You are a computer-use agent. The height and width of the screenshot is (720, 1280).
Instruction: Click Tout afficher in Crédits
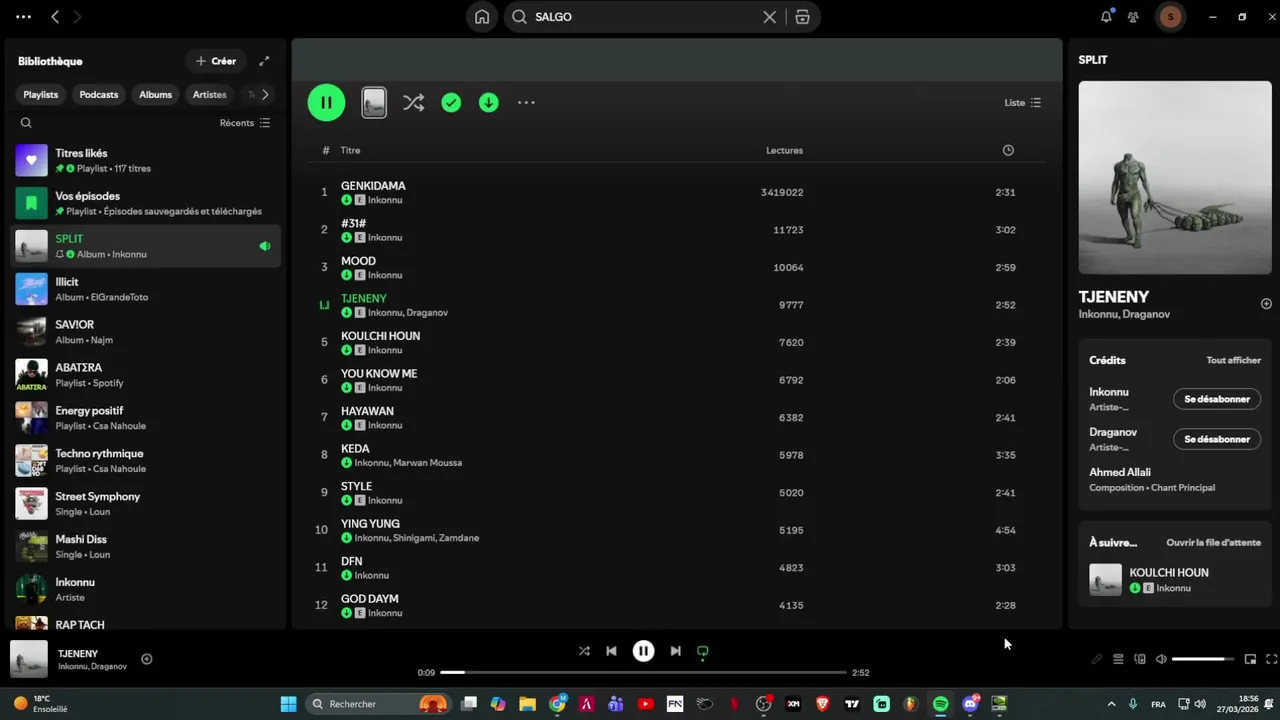click(1233, 360)
